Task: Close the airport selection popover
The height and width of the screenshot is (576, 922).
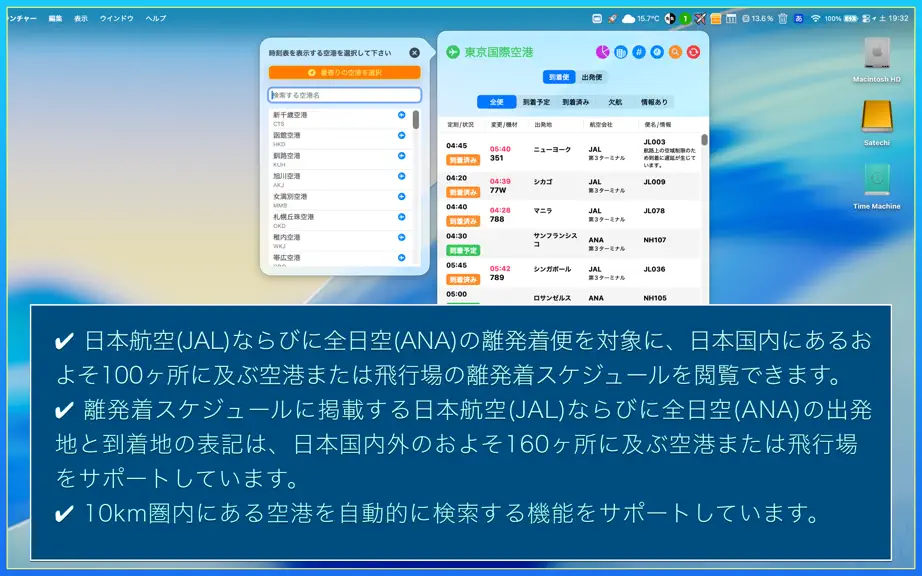Action: (x=415, y=53)
